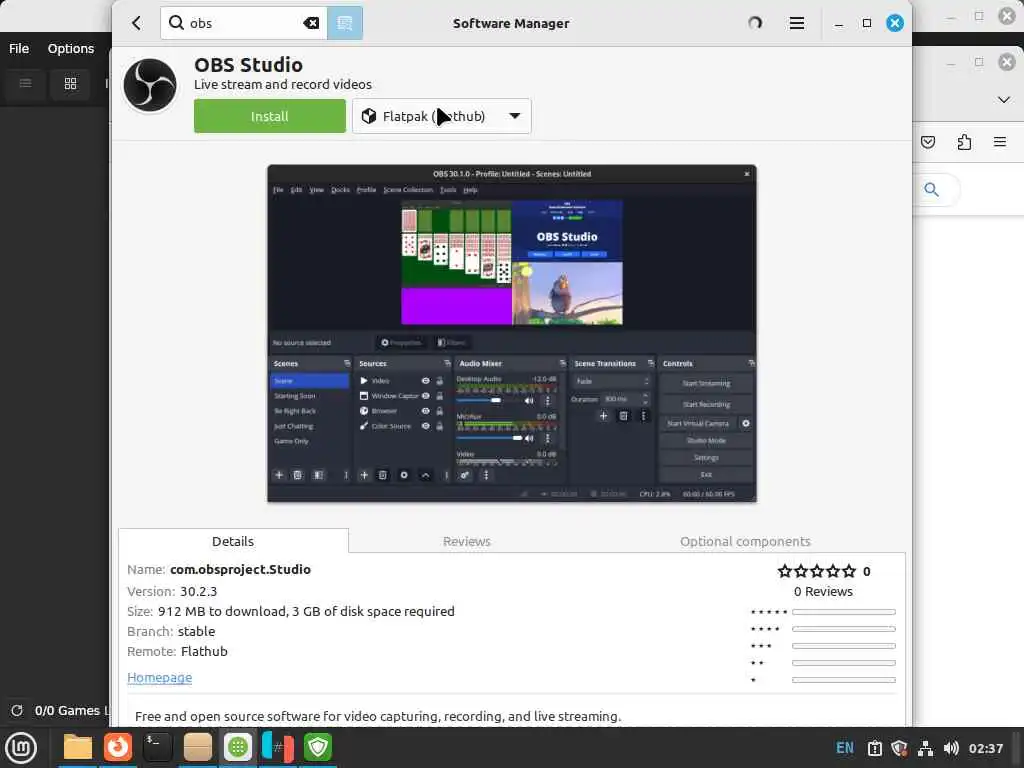Click the spinning activity indicator in the header
1024x768 pixels.
pos(755,23)
